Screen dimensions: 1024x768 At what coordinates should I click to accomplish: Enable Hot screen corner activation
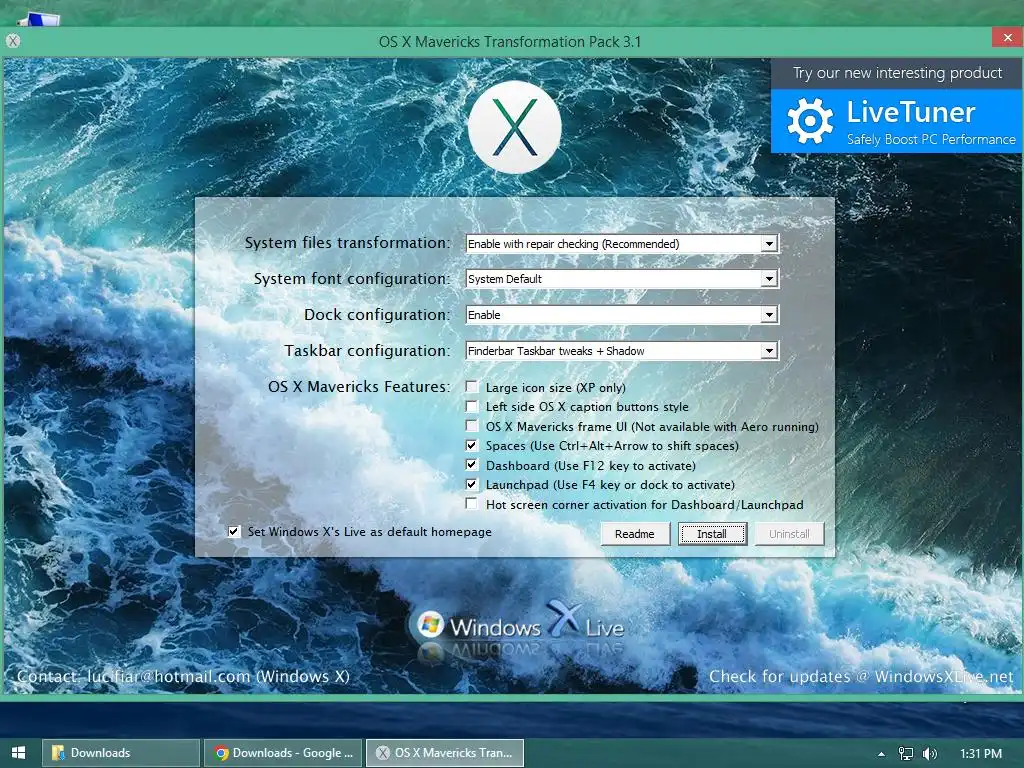click(472, 504)
